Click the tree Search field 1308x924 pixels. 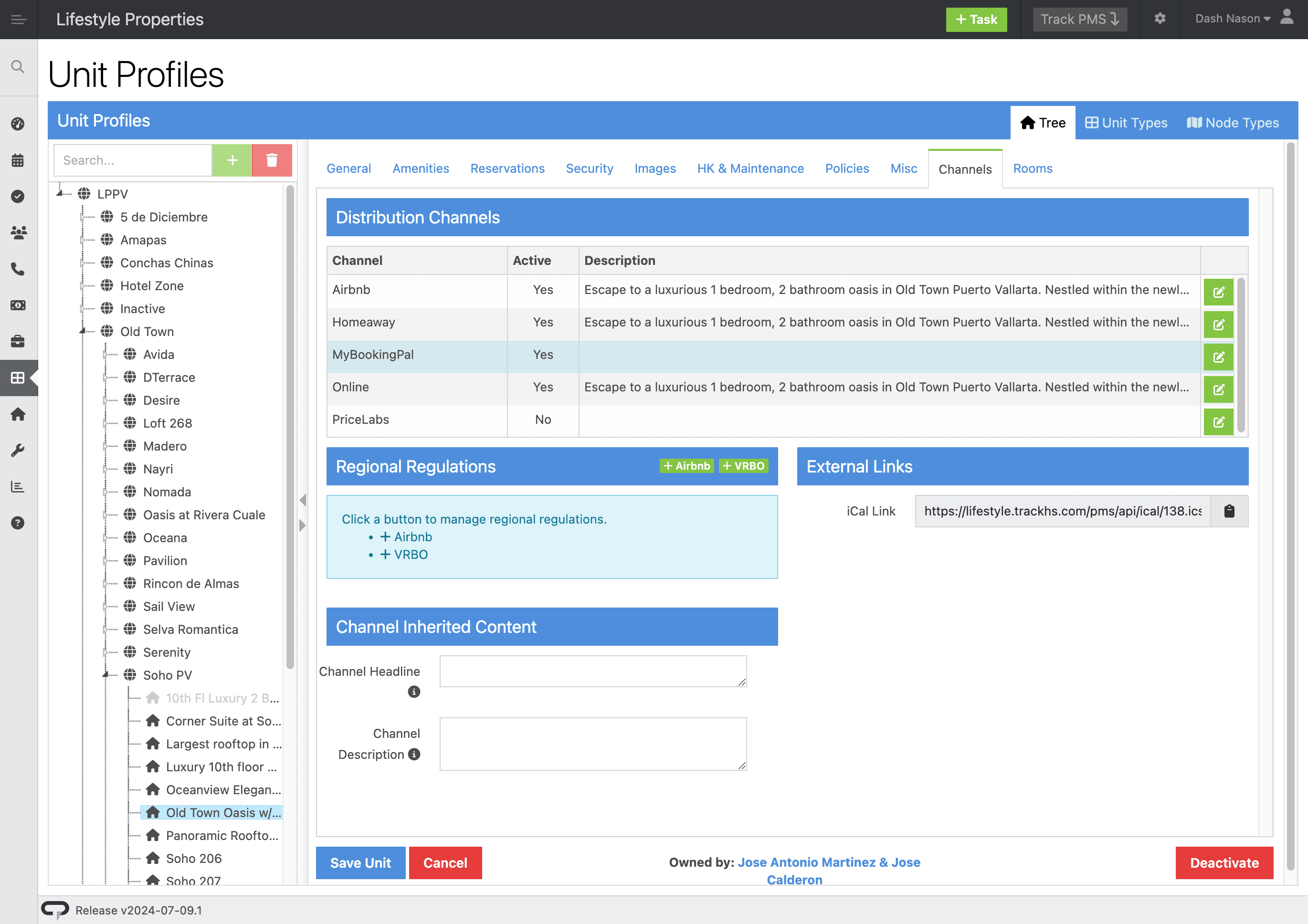click(x=133, y=160)
